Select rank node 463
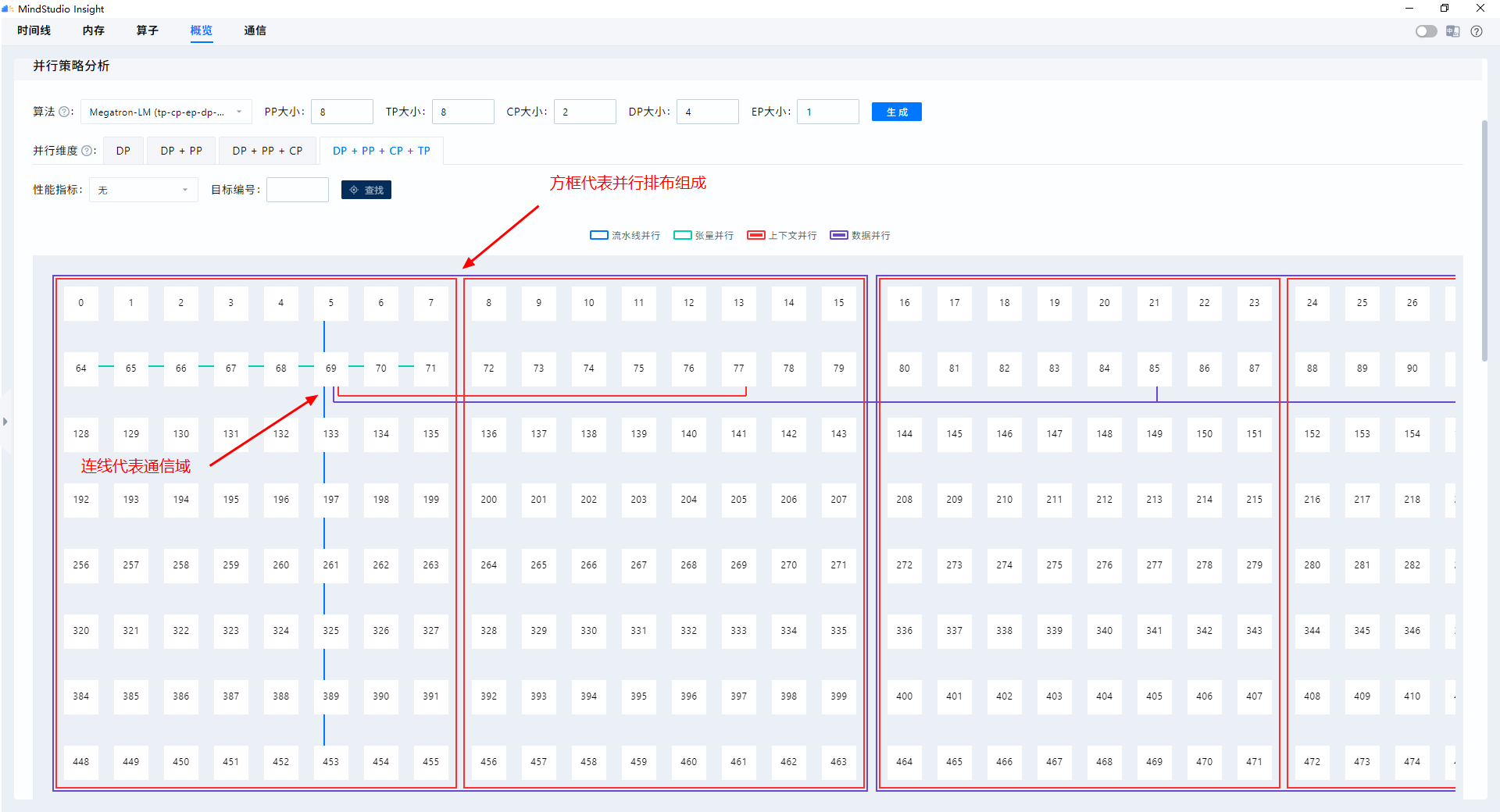This screenshot has height=812, width=1500. pyautogui.click(x=839, y=762)
